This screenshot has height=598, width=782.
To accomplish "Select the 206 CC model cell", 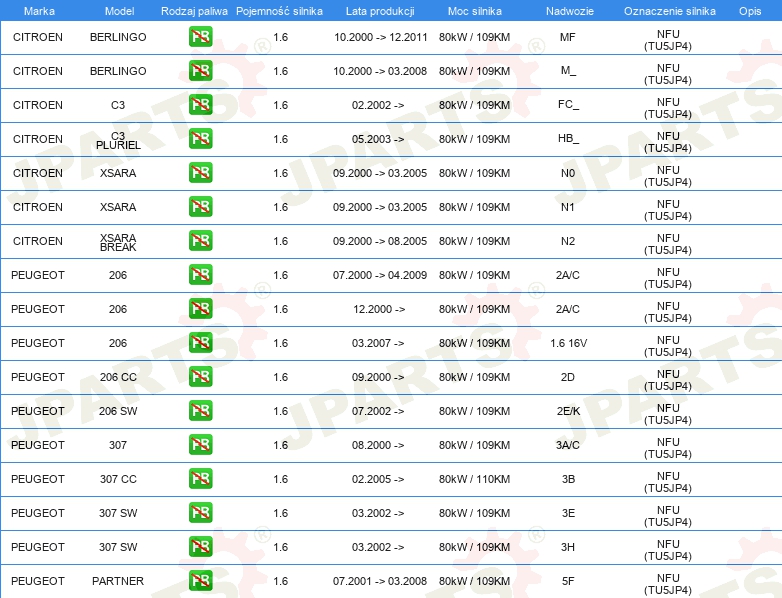I will [x=118, y=377].
